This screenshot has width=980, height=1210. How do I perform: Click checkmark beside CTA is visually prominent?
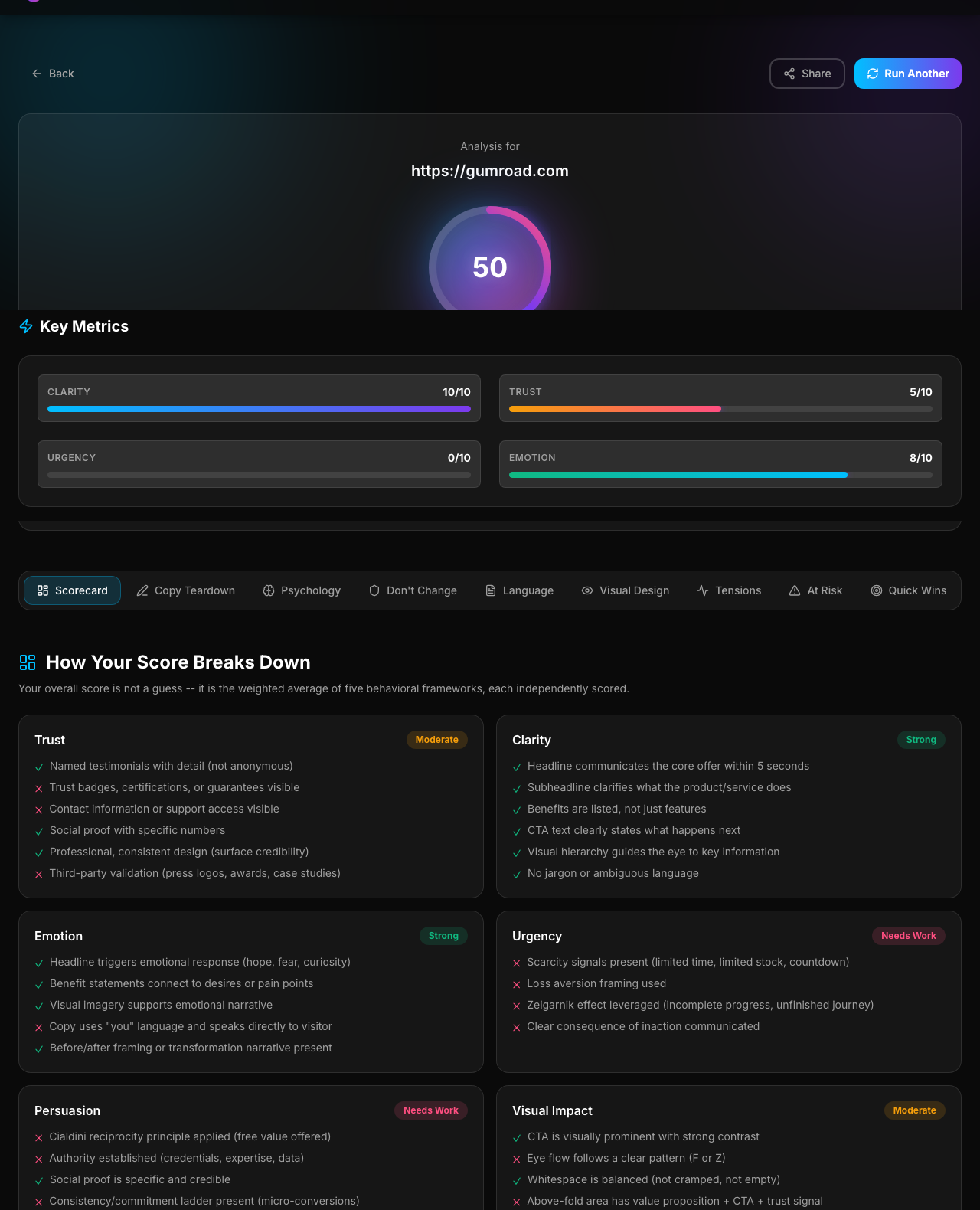point(517,1138)
